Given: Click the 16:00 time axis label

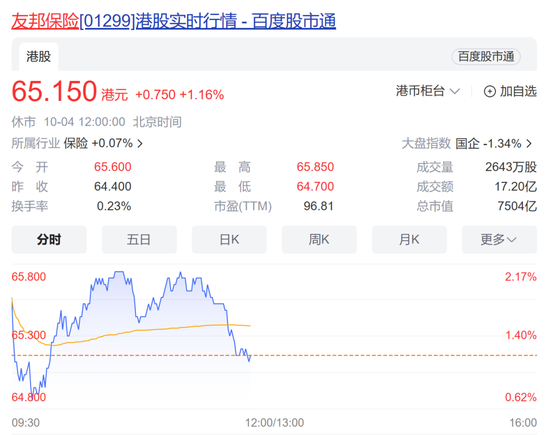Looking at the screenshot, I should click(x=523, y=423).
